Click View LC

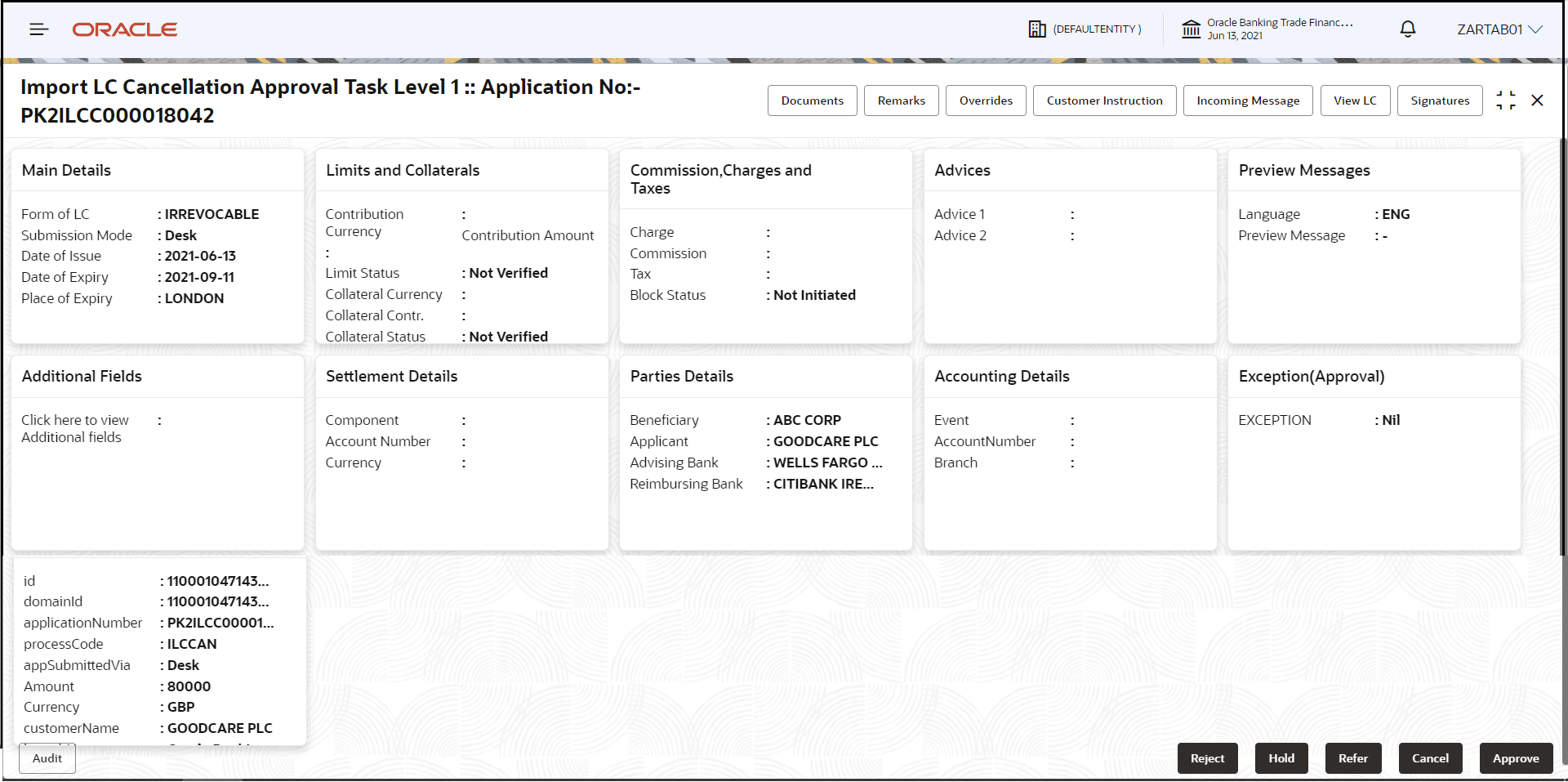pos(1354,100)
